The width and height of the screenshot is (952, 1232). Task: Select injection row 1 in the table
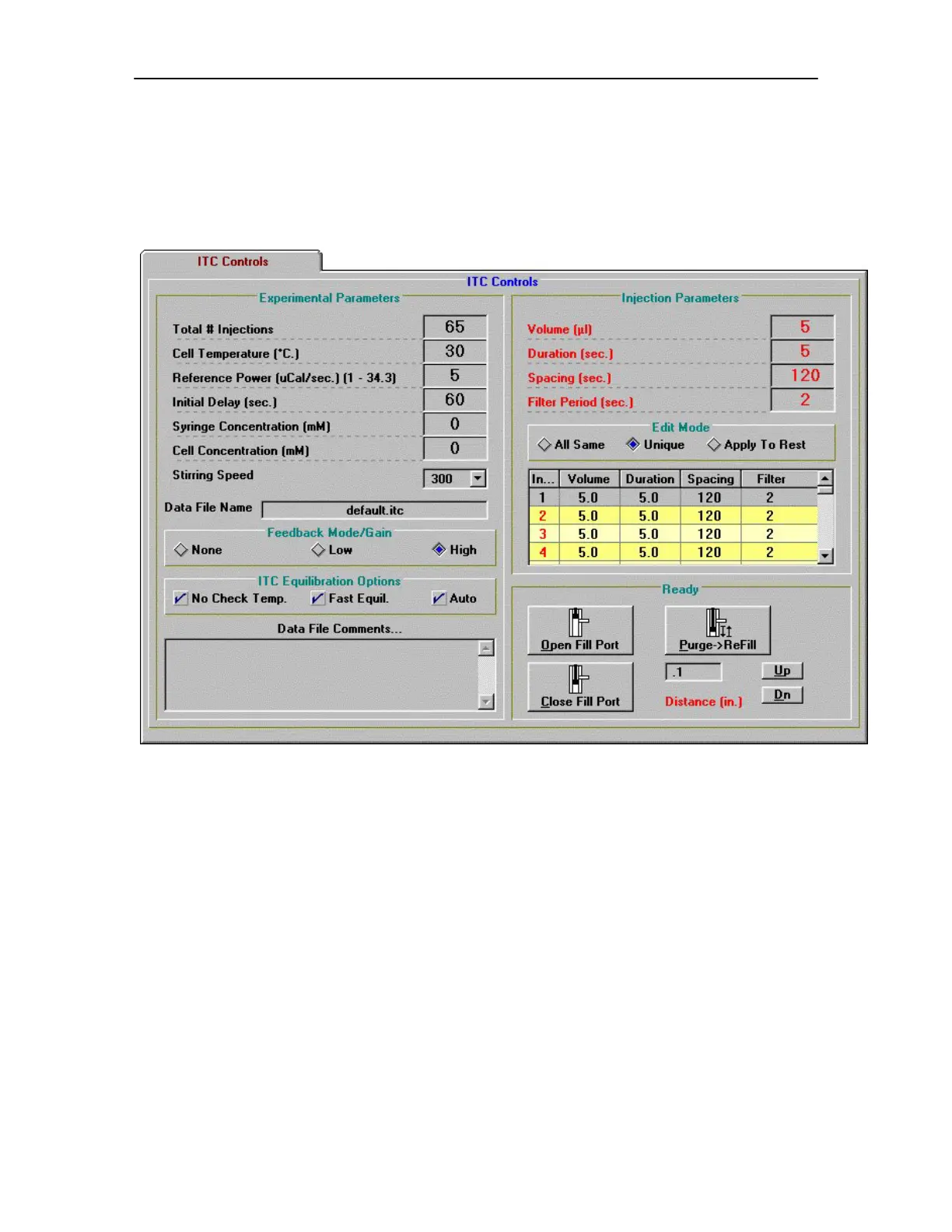pyautogui.click(x=674, y=498)
